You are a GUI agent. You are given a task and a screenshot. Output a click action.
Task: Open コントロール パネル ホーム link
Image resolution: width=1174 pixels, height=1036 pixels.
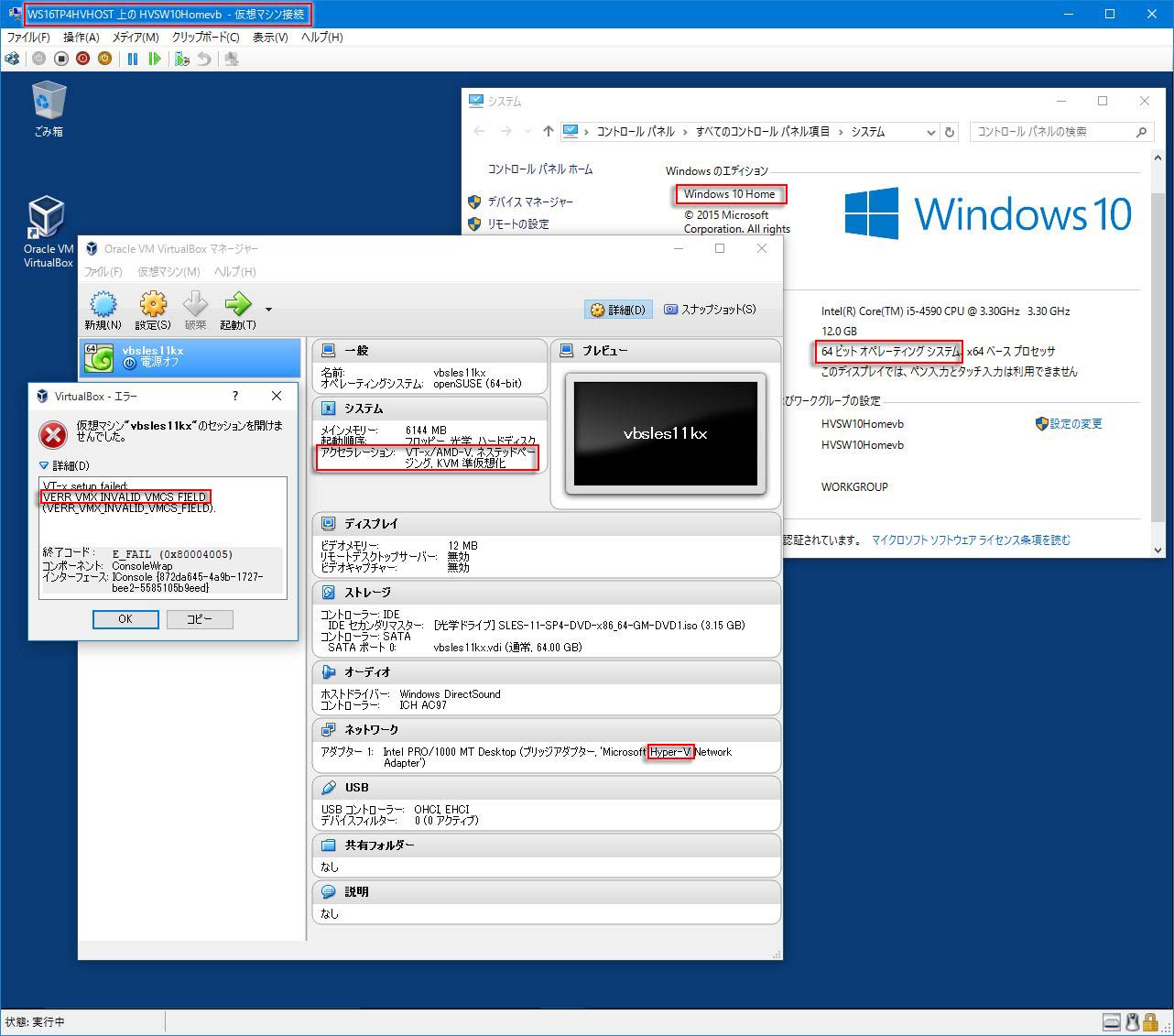pos(540,169)
